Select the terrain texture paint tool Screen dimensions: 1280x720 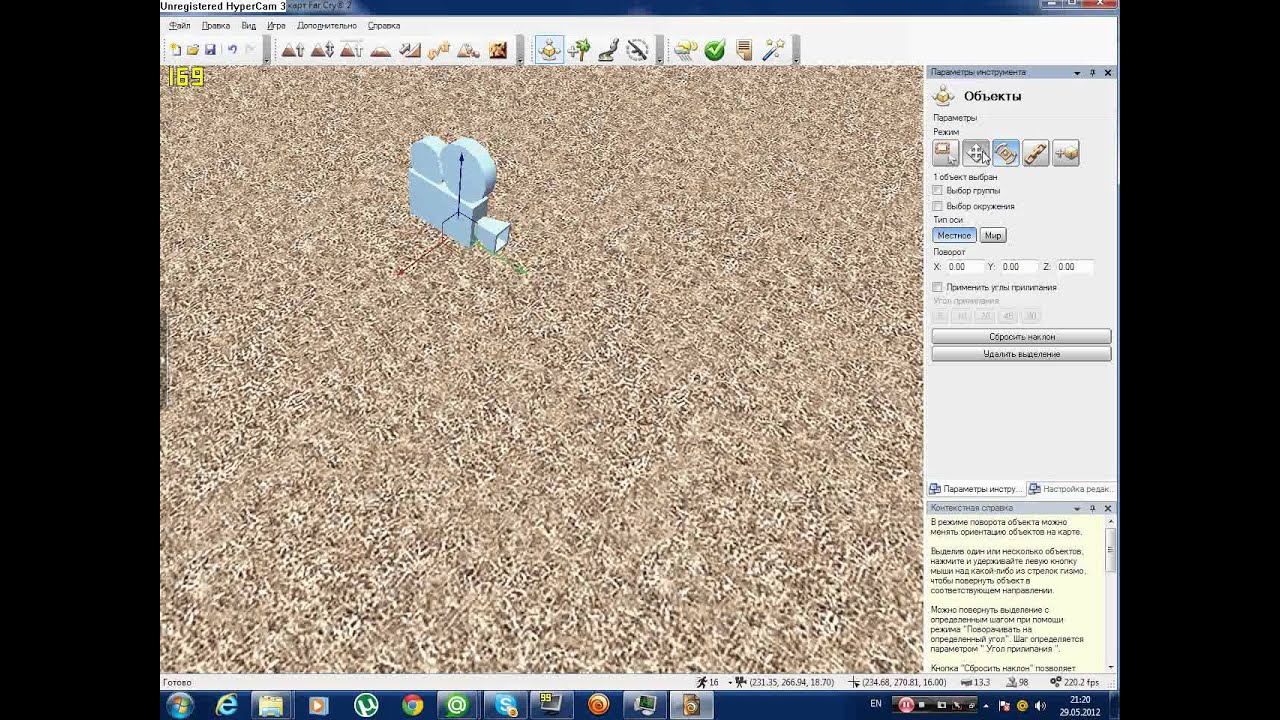(x=498, y=50)
